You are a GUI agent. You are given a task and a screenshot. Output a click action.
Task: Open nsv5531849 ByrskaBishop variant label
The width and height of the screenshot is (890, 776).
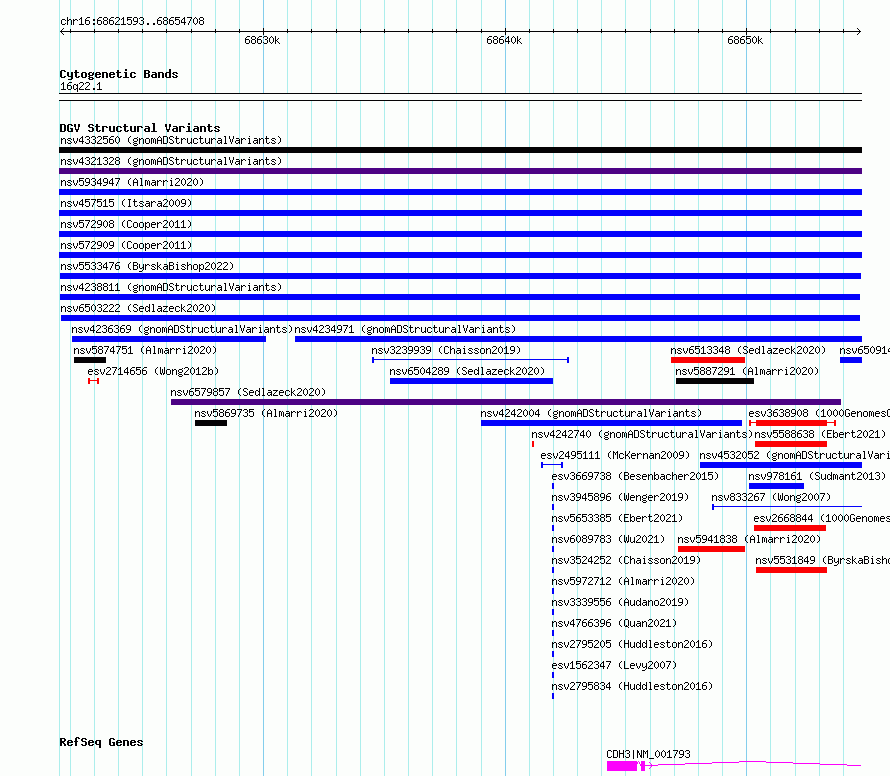pyautogui.click(x=822, y=560)
